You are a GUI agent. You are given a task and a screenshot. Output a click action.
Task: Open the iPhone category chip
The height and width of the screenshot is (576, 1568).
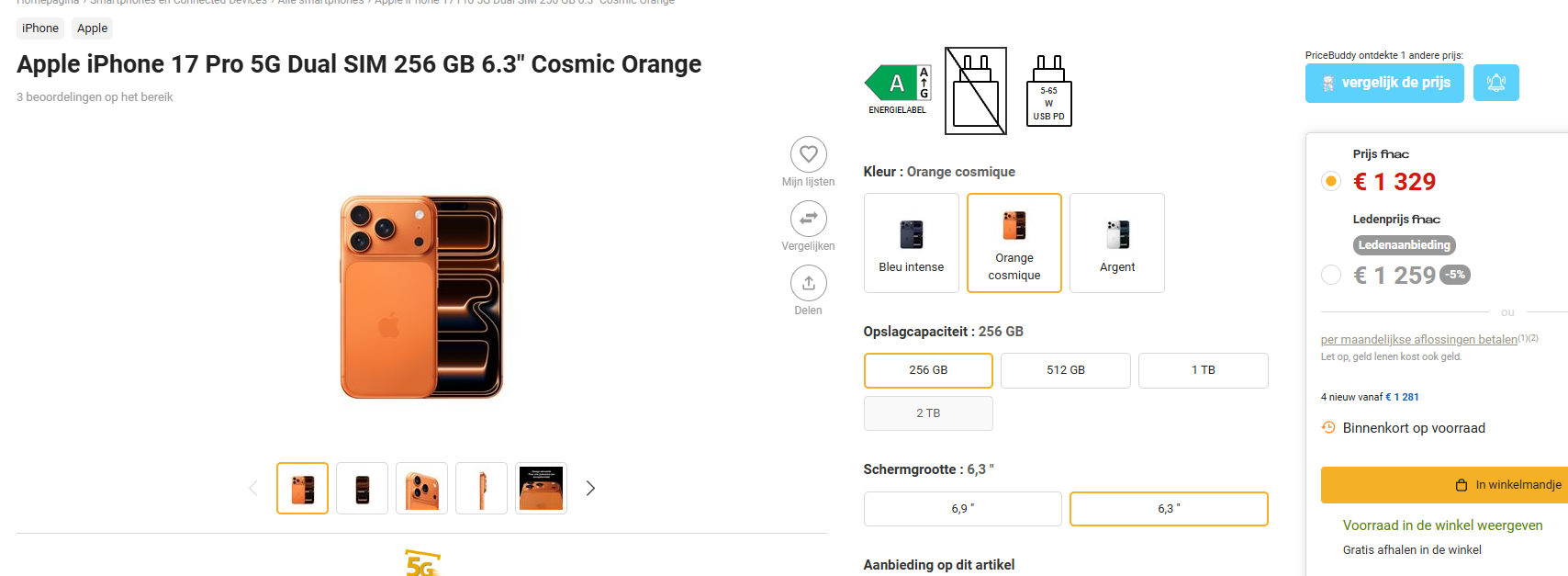(x=39, y=28)
